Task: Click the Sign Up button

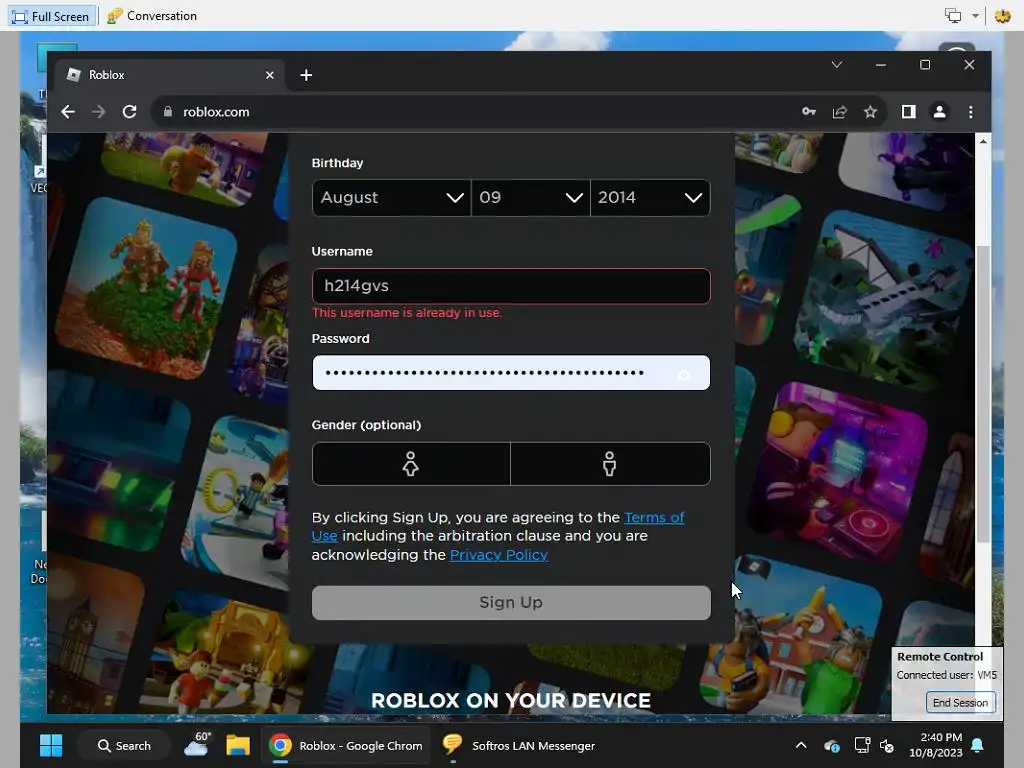Action: click(511, 602)
